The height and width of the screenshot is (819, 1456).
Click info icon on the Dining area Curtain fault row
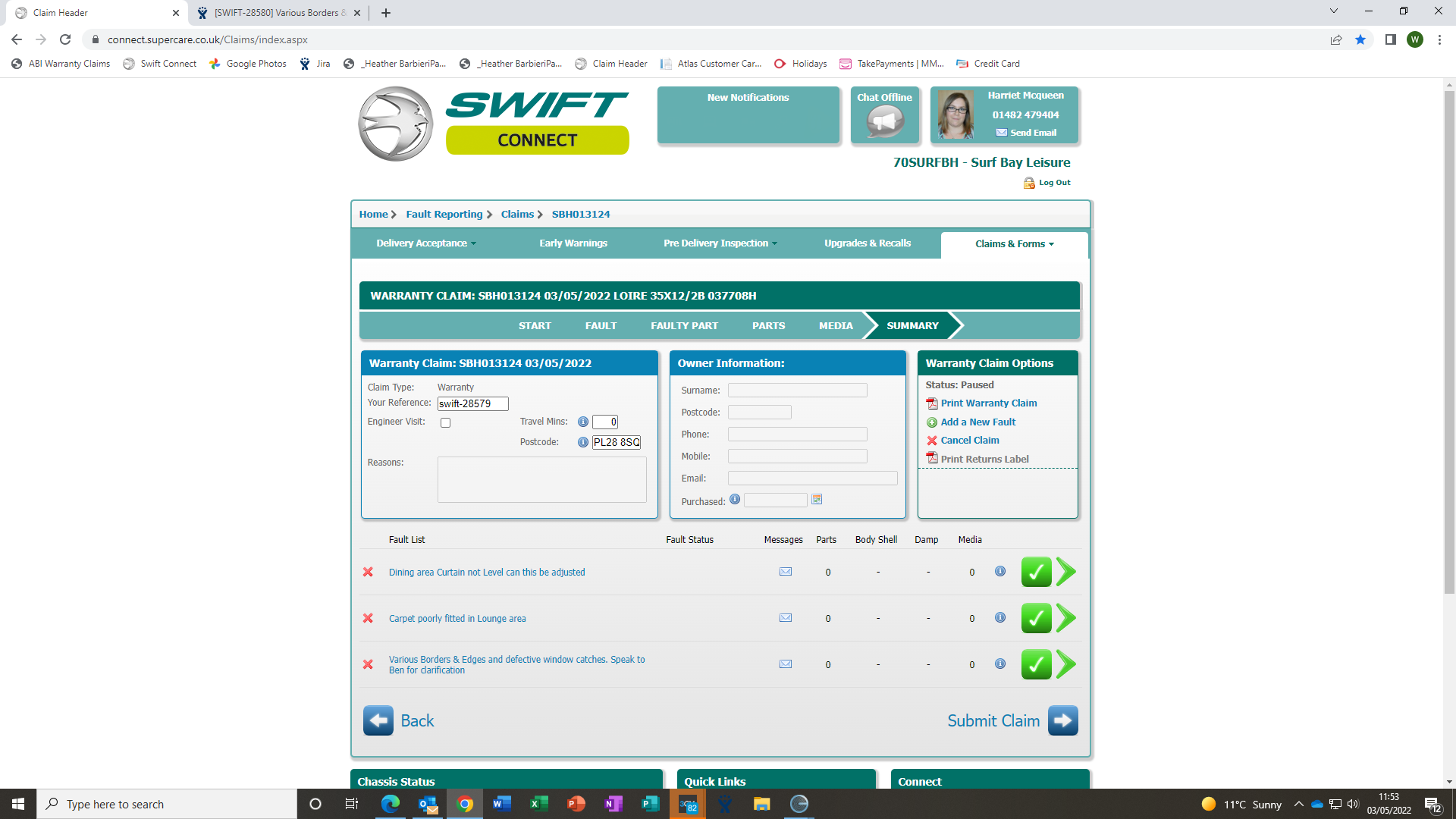[1000, 572]
